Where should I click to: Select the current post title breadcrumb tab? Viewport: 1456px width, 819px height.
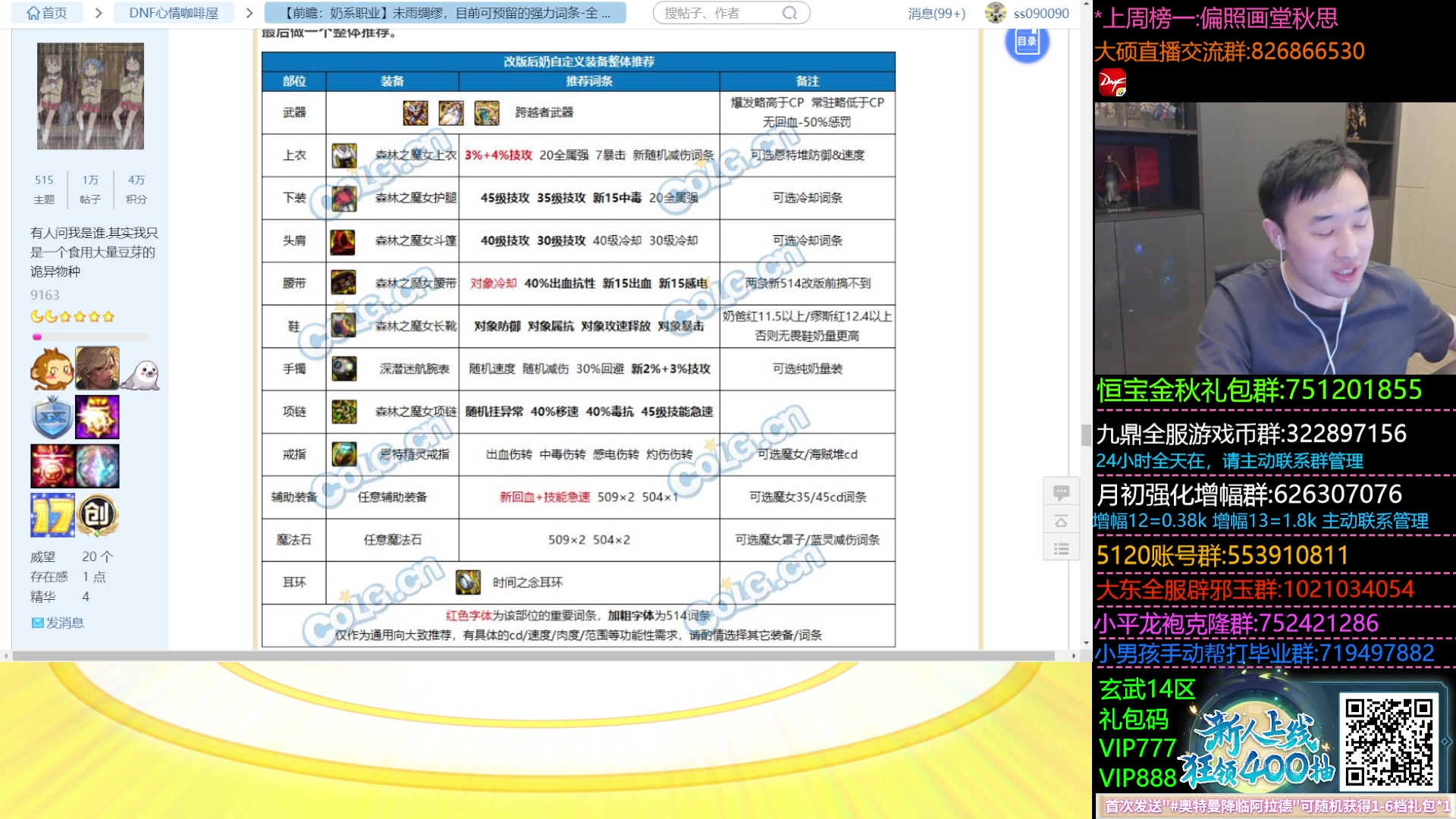(x=445, y=13)
